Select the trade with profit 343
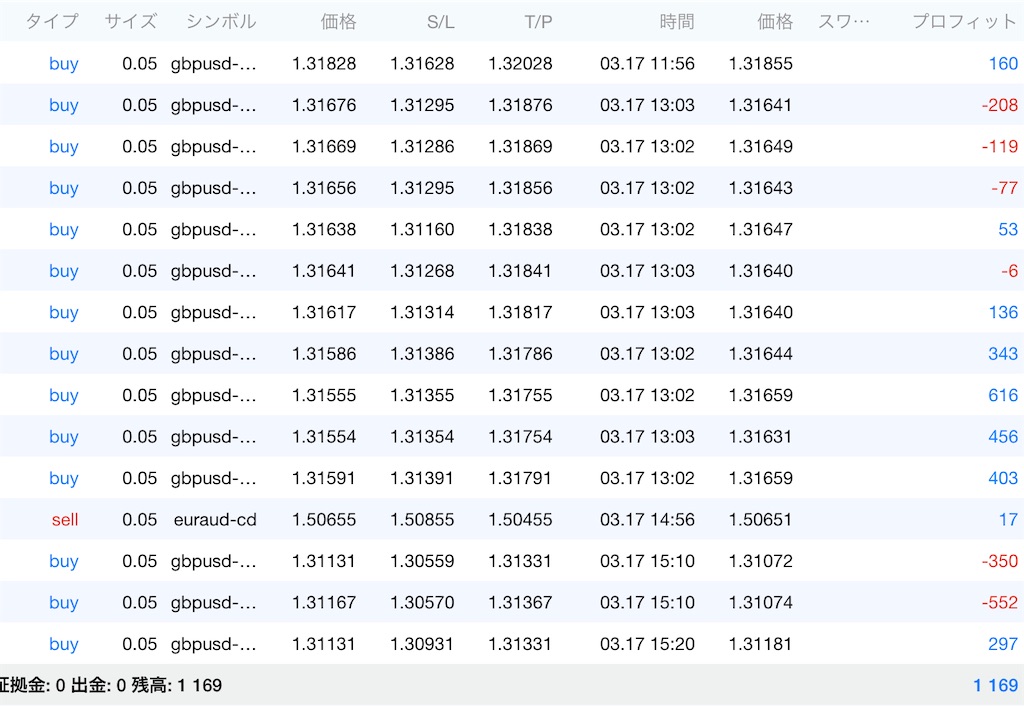Screen dimensions: 1024x706 (x=512, y=353)
